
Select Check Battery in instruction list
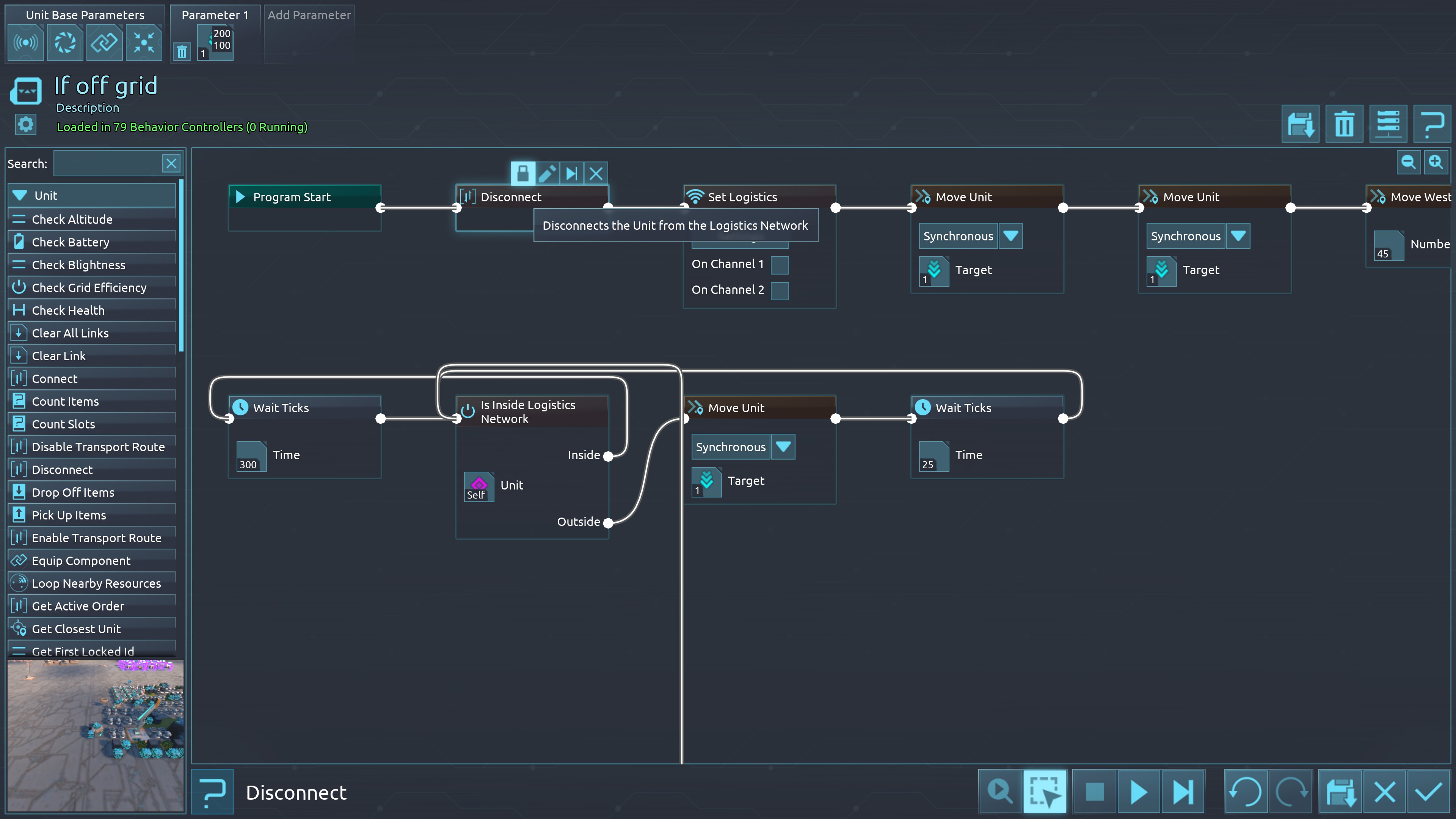tap(71, 242)
